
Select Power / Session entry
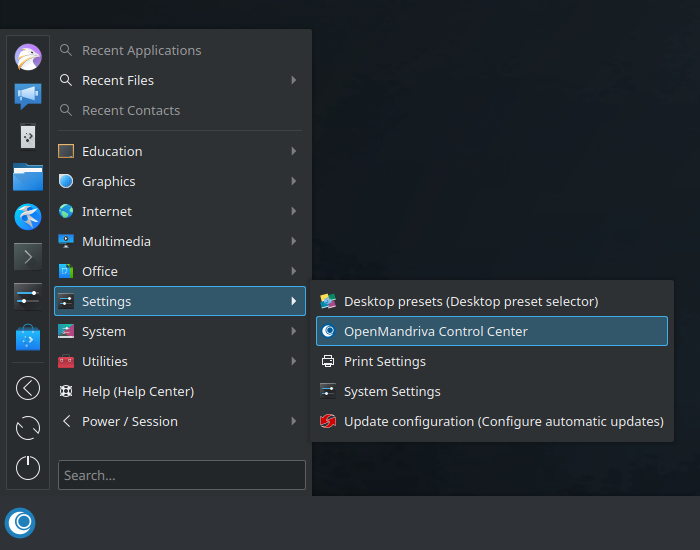click(x=180, y=421)
